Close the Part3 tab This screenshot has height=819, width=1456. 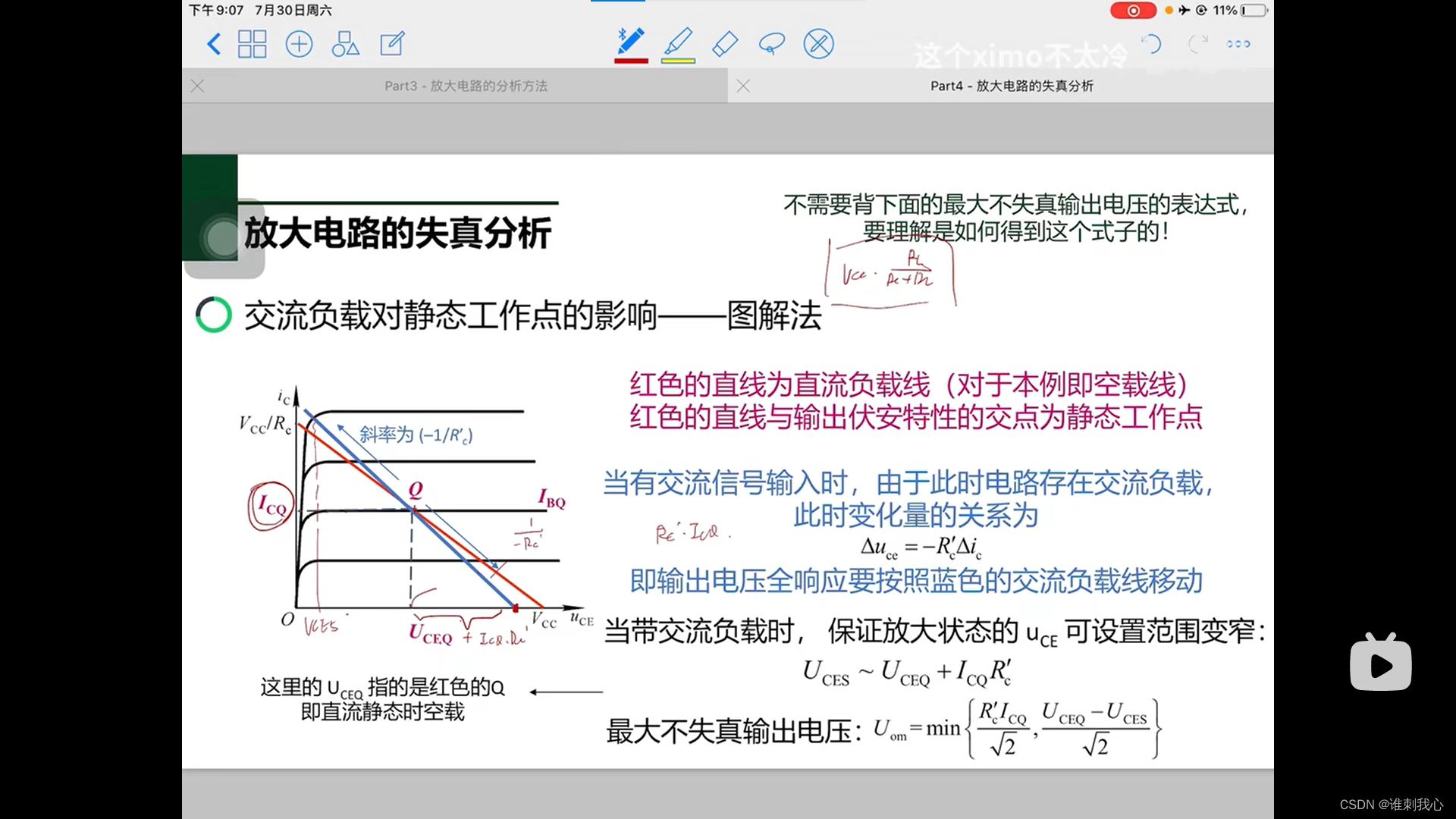(x=198, y=86)
